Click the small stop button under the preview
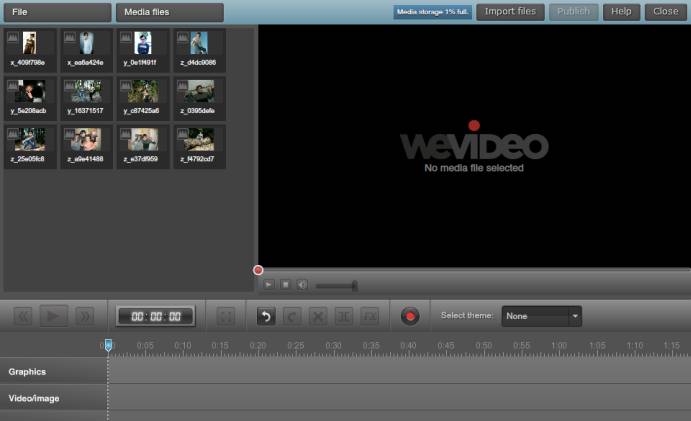 [285, 285]
